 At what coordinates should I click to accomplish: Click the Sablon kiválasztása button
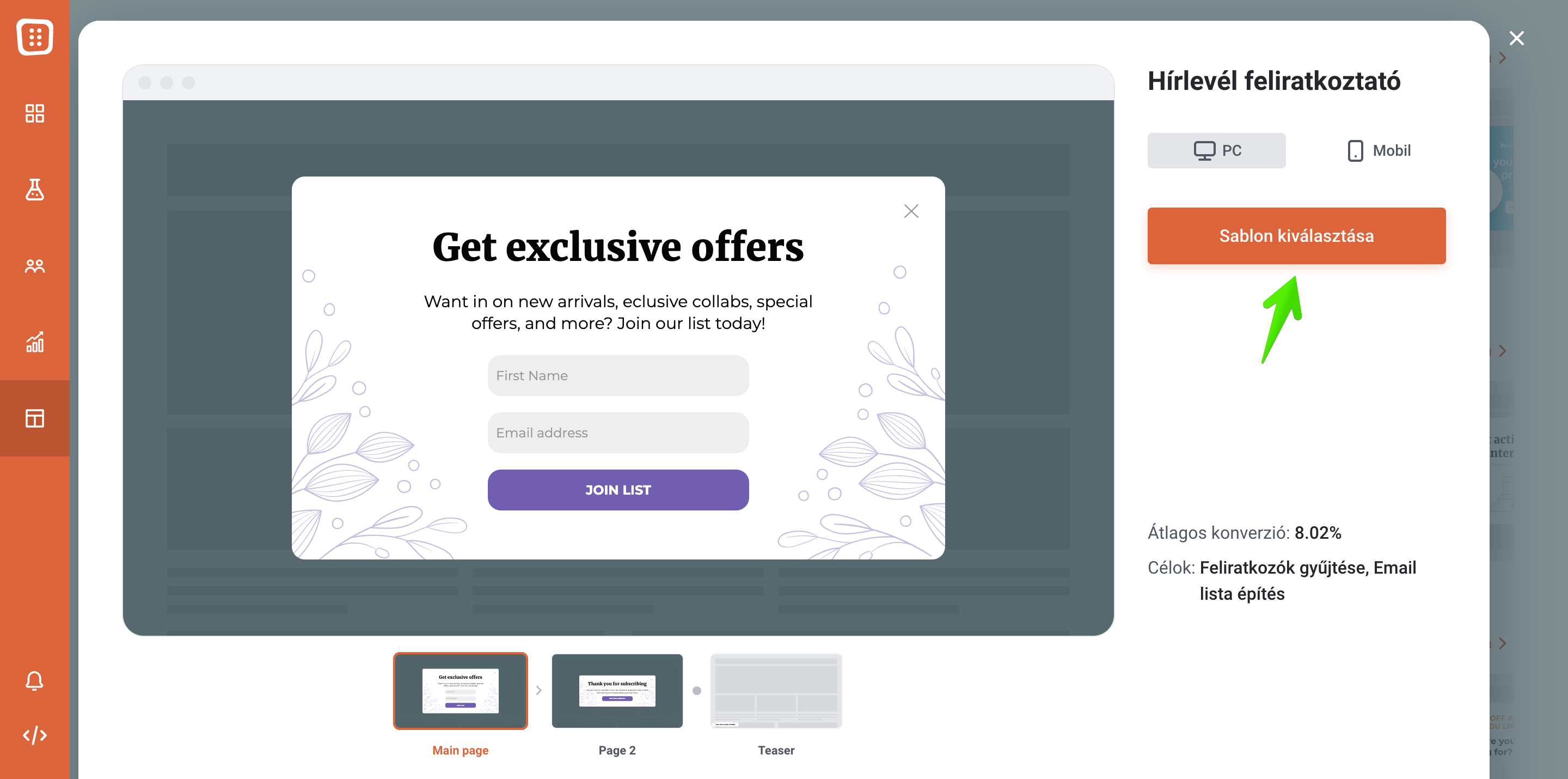click(x=1296, y=236)
